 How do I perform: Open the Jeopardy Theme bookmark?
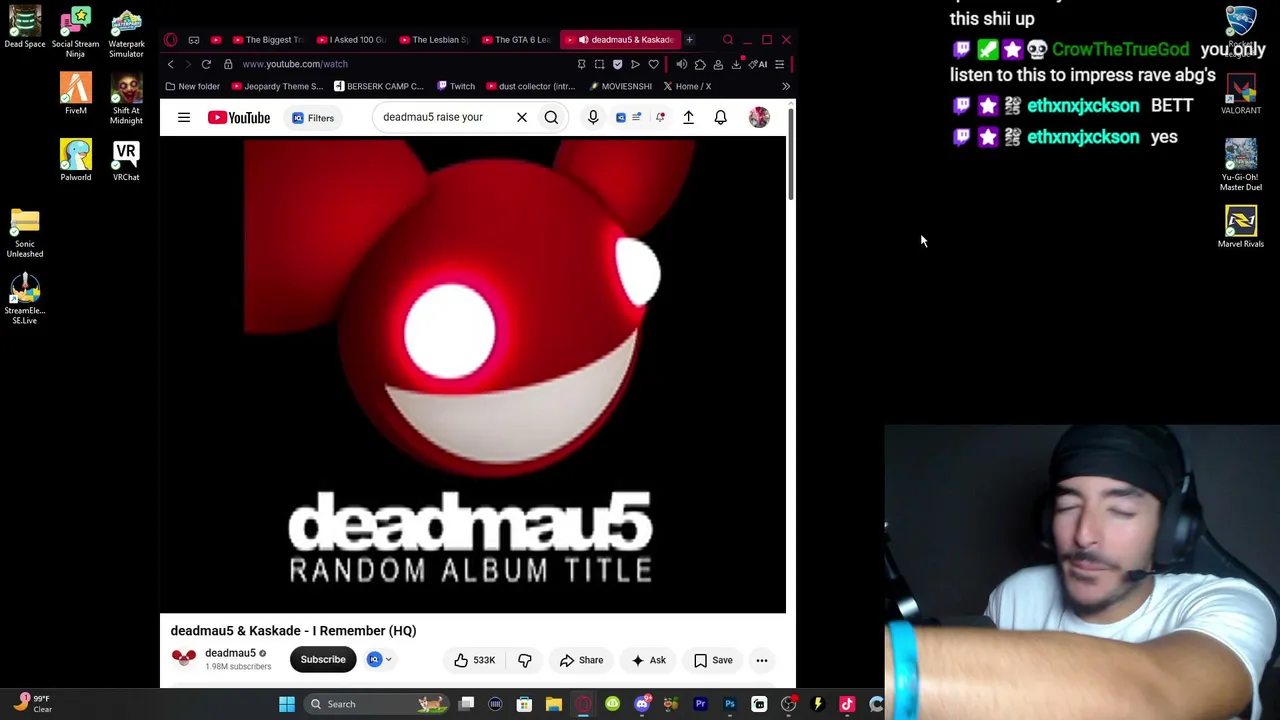[x=277, y=86]
